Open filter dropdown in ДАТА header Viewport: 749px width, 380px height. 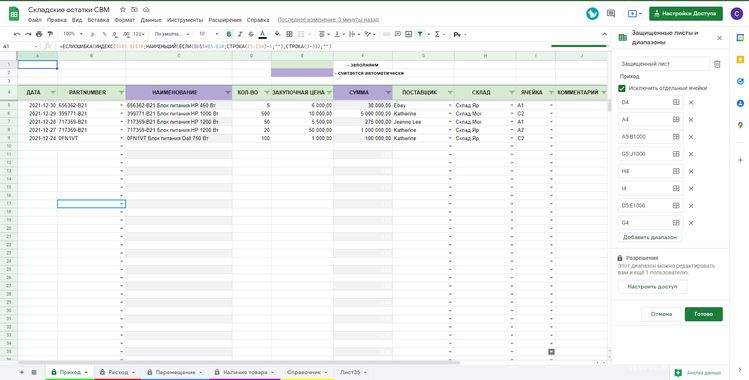[53, 93]
